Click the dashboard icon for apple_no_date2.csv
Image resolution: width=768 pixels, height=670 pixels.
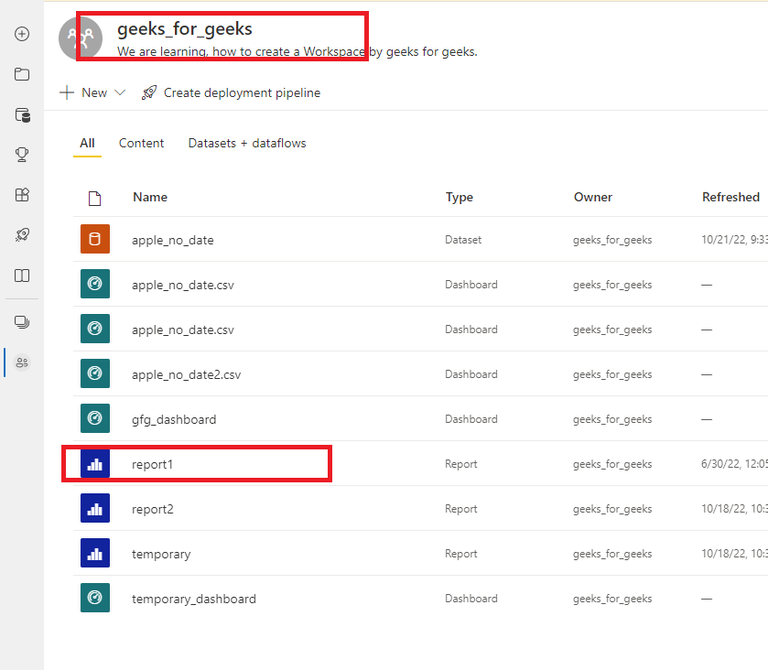(x=95, y=374)
